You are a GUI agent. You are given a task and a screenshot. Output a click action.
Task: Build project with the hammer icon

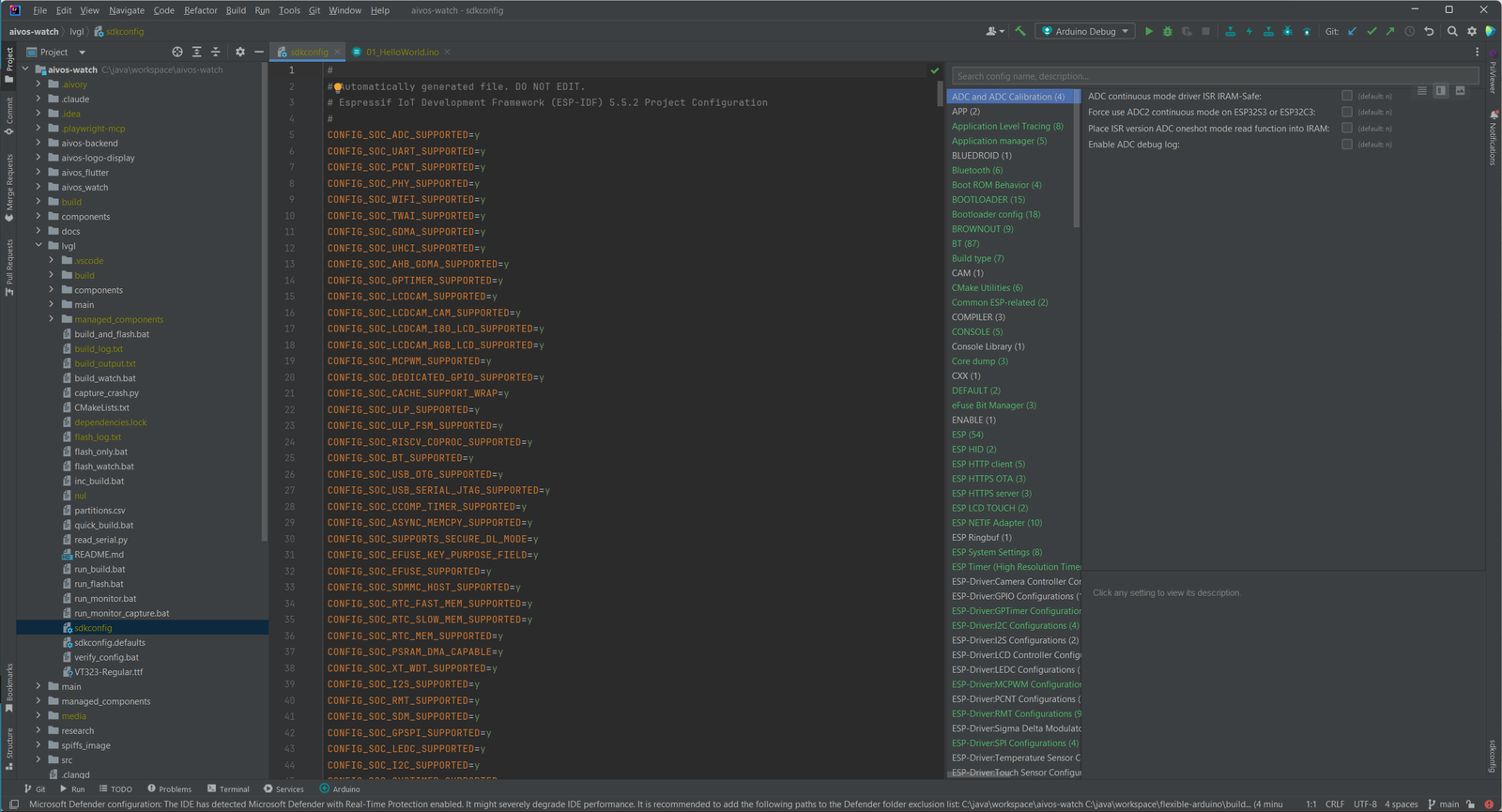(x=1020, y=31)
